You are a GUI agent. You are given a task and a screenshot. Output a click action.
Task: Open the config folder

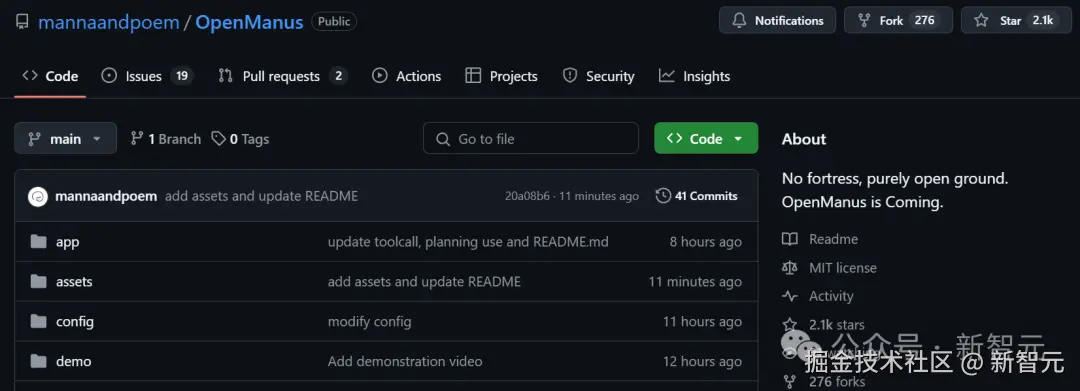coord(75,321)
